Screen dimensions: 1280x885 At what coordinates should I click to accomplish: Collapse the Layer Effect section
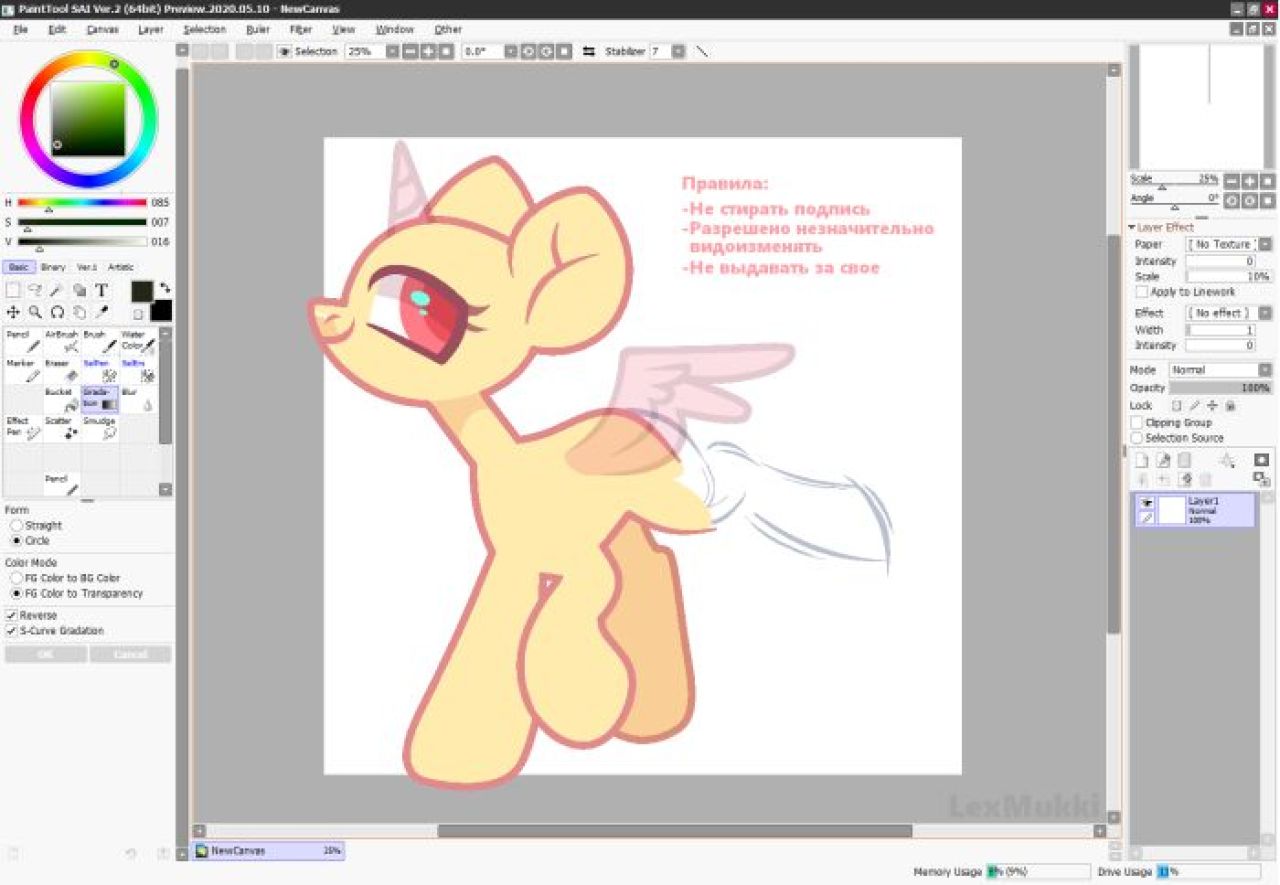(x=1132, y=228)
